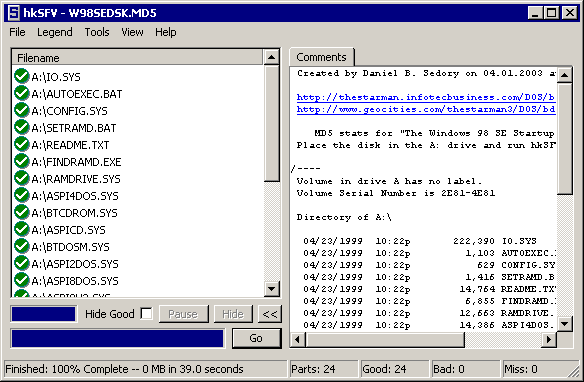Open the File menu
Viewport: 584px width, 382px height.
pyautogui.click(x=17, y=32)
